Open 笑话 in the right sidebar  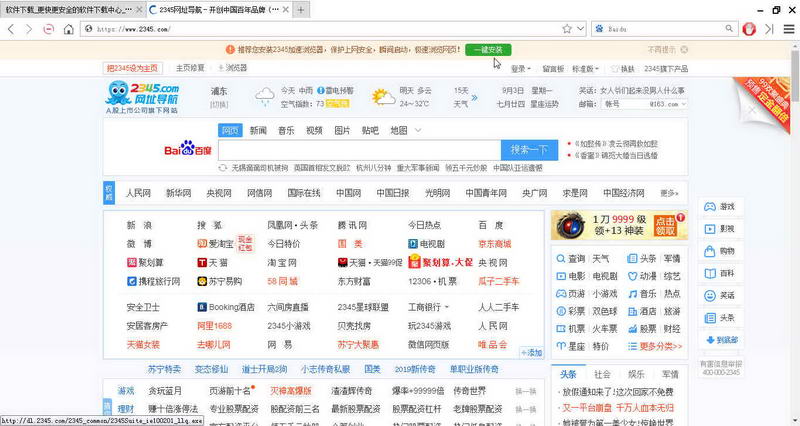pos(719,295)
